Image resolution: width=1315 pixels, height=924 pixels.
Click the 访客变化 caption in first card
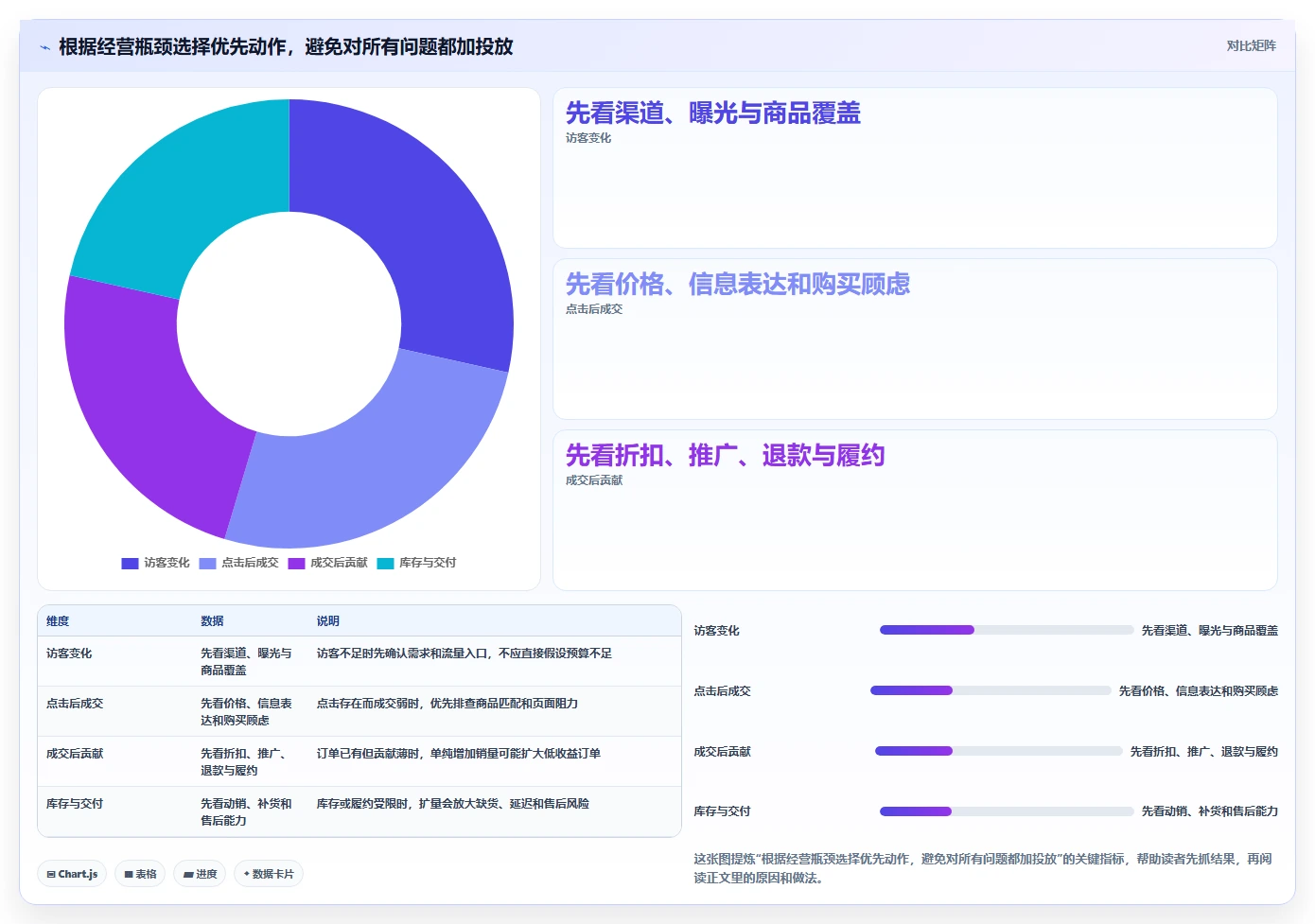tap(588, 138)
